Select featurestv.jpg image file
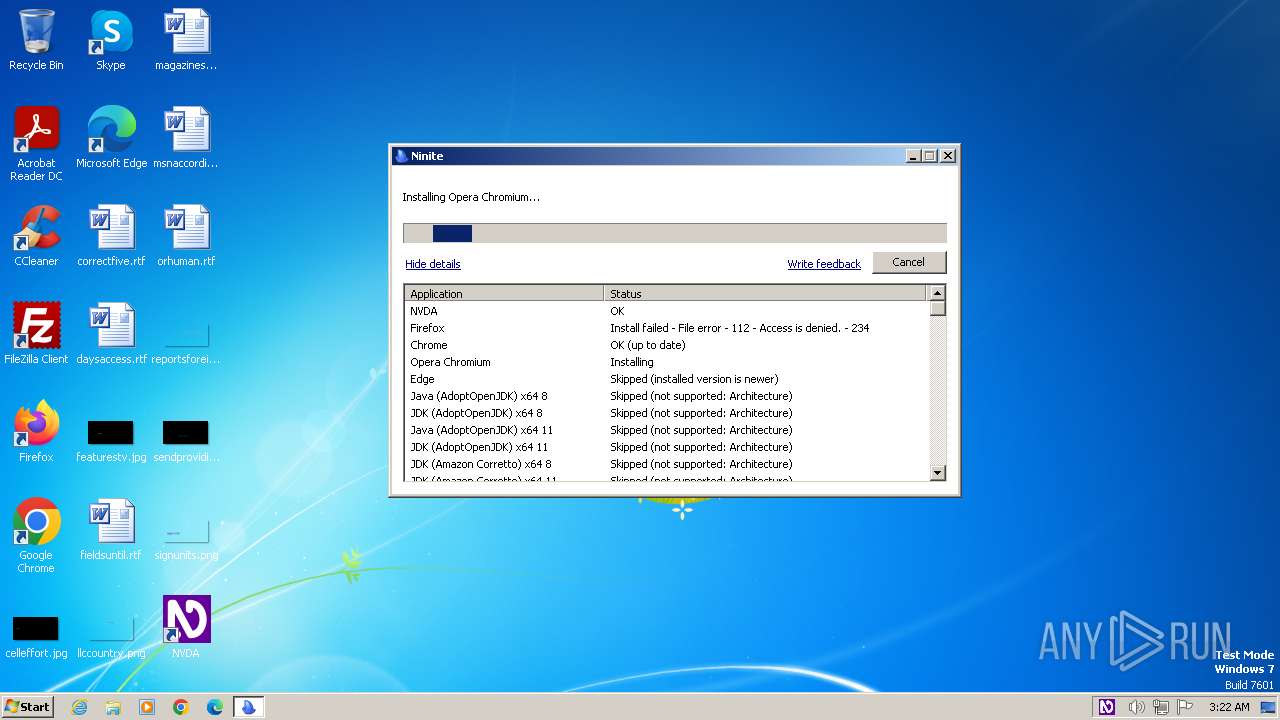The width and height of the screenshot is (1280, 720). point(111,440)
